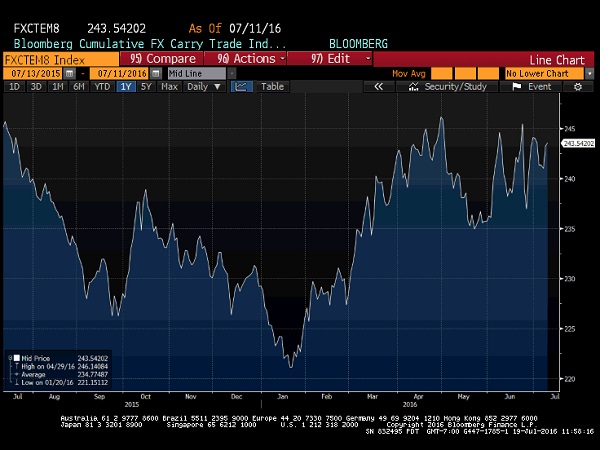This screenshot has width=615, height=450.
Task: Collapse toolbar with double left chevron
Action: pyautogui.click(x=378, y=87)
